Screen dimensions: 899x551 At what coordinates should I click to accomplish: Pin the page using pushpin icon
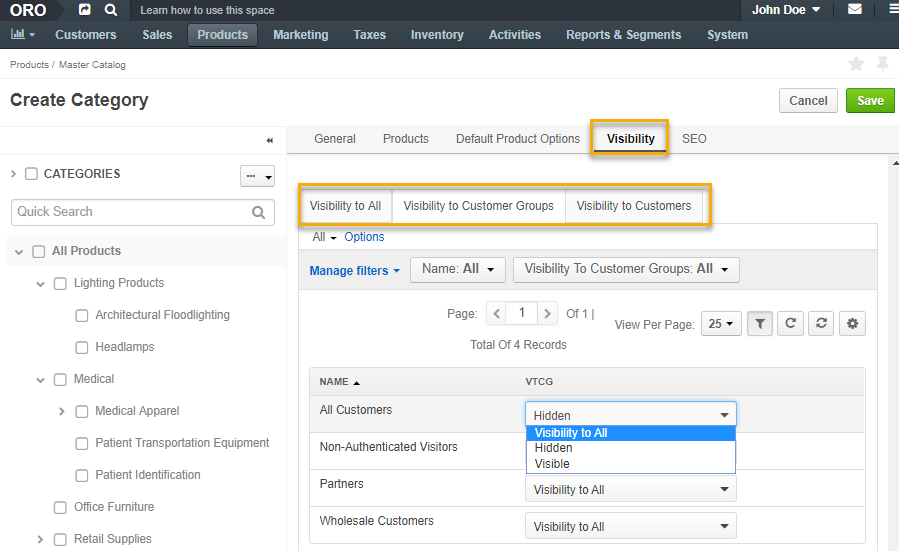[x=882, y=64]
